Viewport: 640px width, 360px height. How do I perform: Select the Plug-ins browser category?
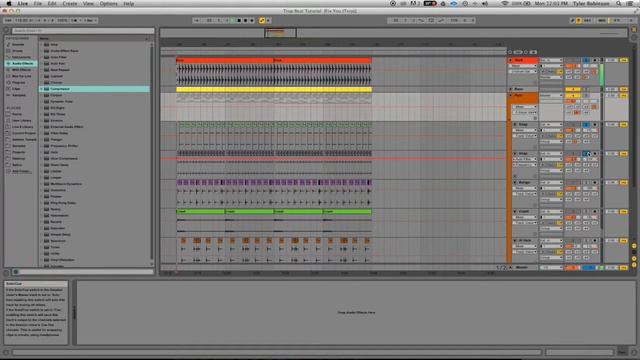tap(21, 82)
